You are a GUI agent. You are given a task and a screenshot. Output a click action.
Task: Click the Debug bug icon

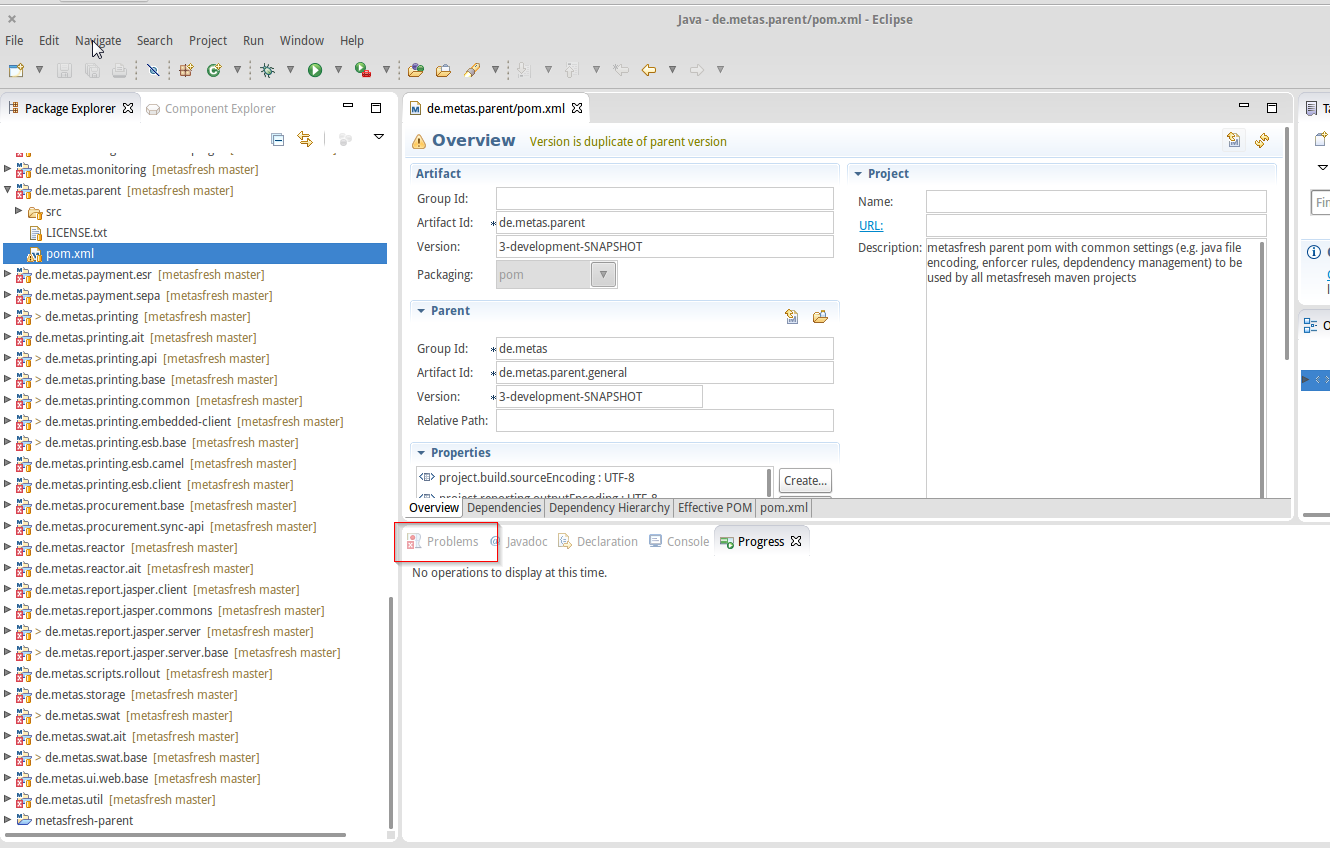(x=267, y=70)
